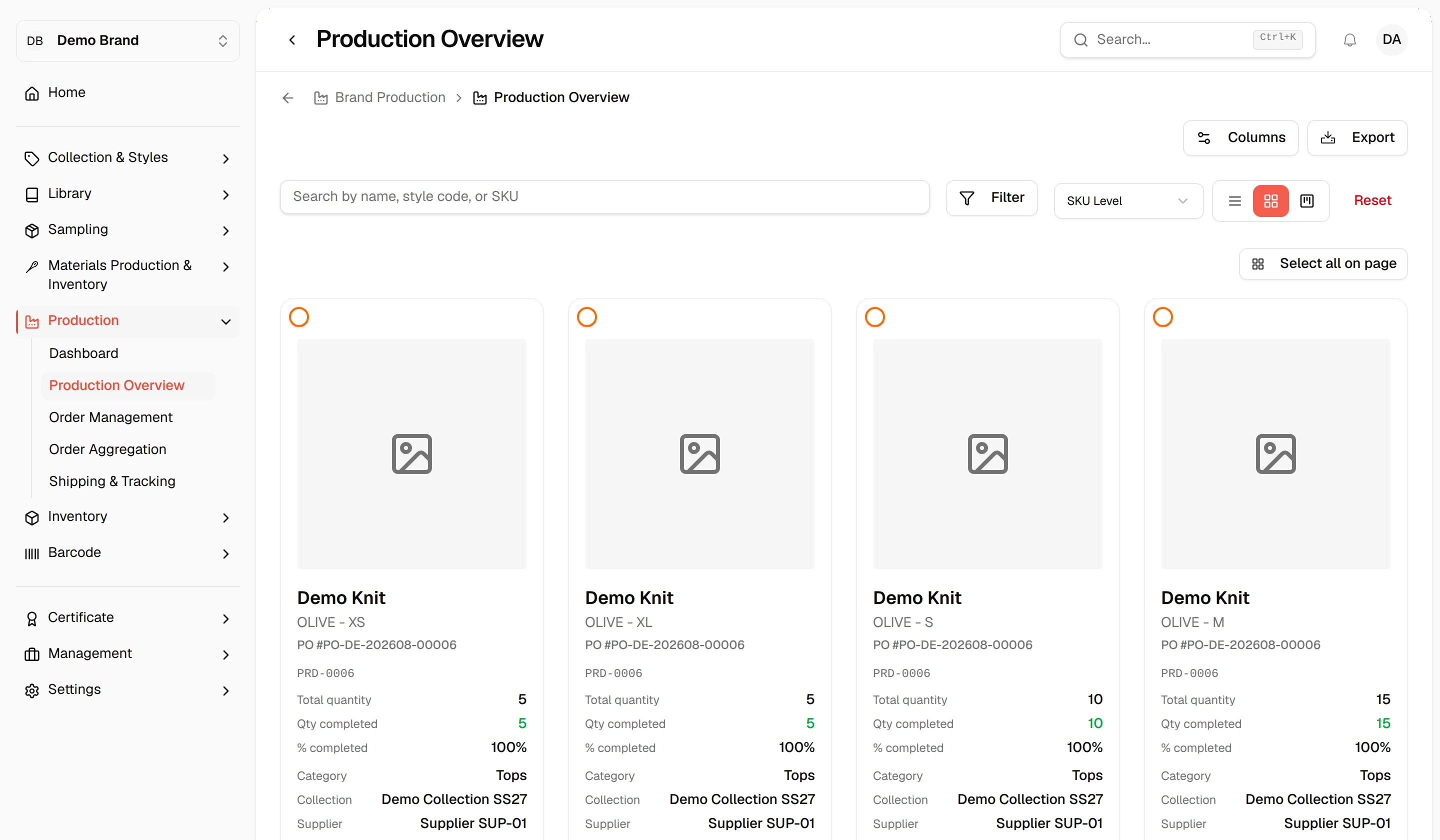Click the Collection & Styles tag icon
This screenshot has width=1440, height=840.
(32, 158)
